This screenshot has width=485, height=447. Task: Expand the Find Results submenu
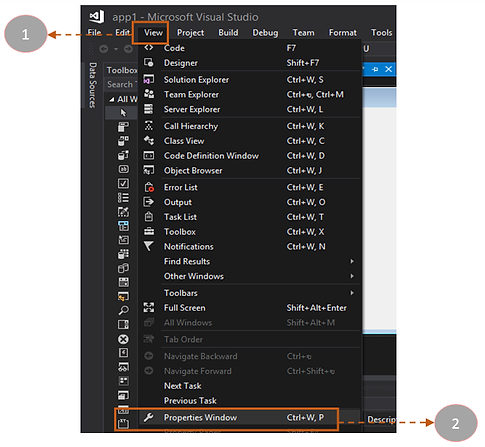pos(352,261)
